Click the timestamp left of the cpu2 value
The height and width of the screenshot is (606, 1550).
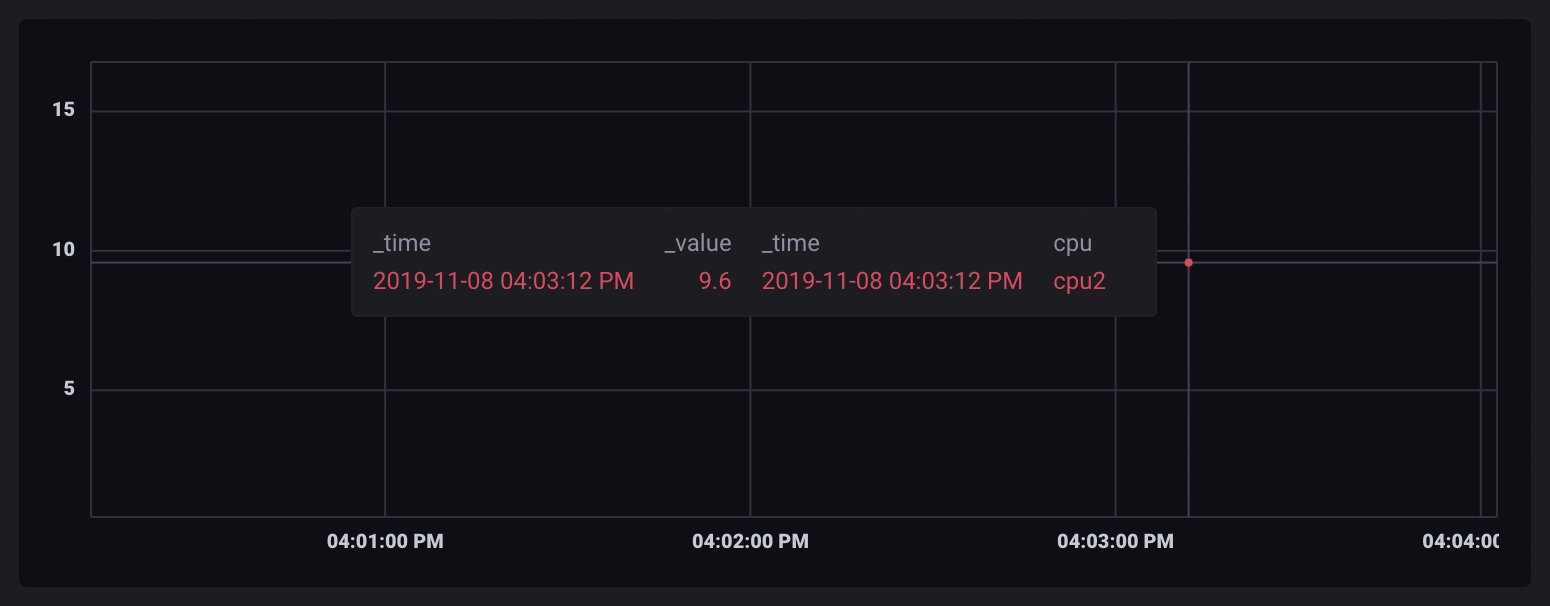[892, 281]
